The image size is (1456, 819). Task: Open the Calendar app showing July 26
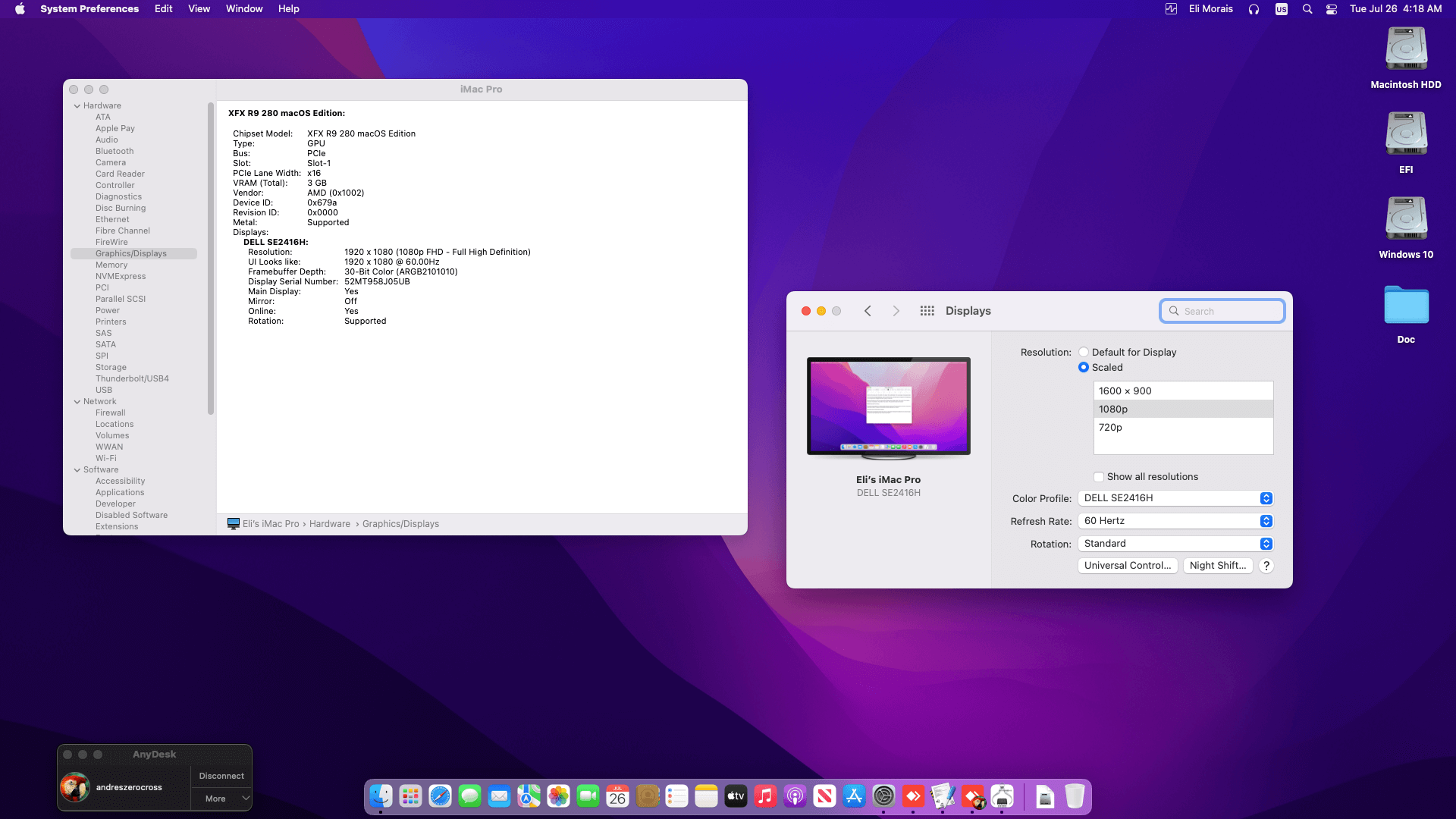(x=617, y=796)
